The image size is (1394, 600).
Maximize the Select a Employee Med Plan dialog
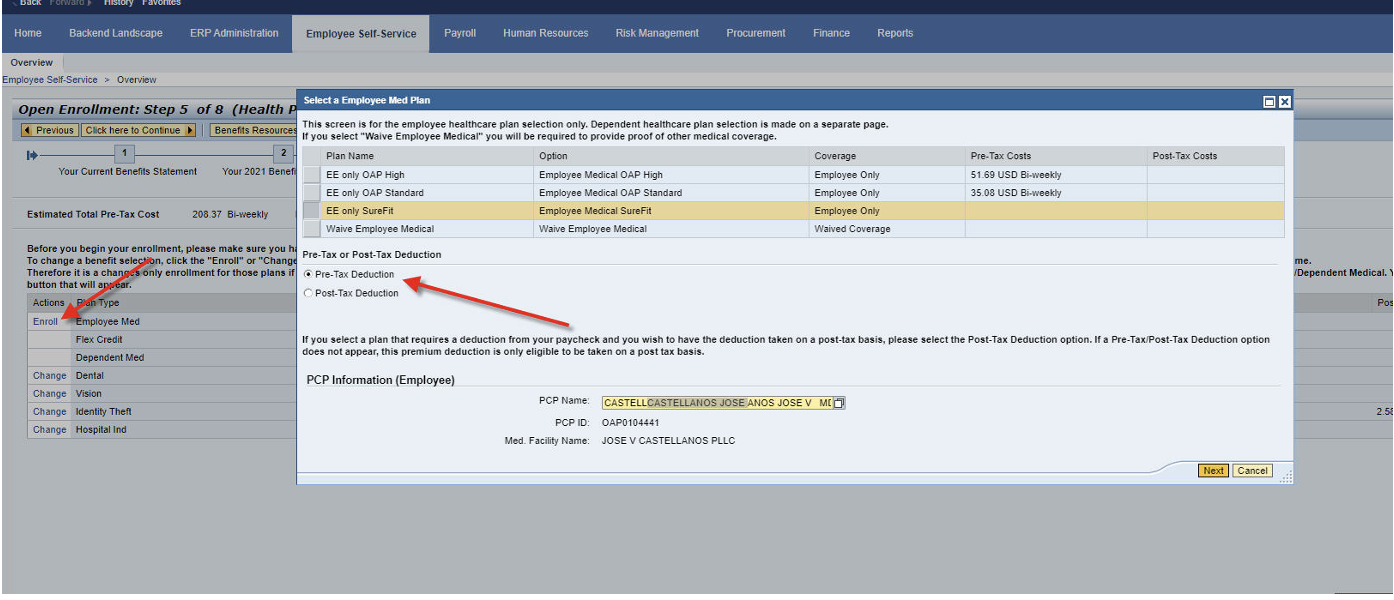(1269, 101)
